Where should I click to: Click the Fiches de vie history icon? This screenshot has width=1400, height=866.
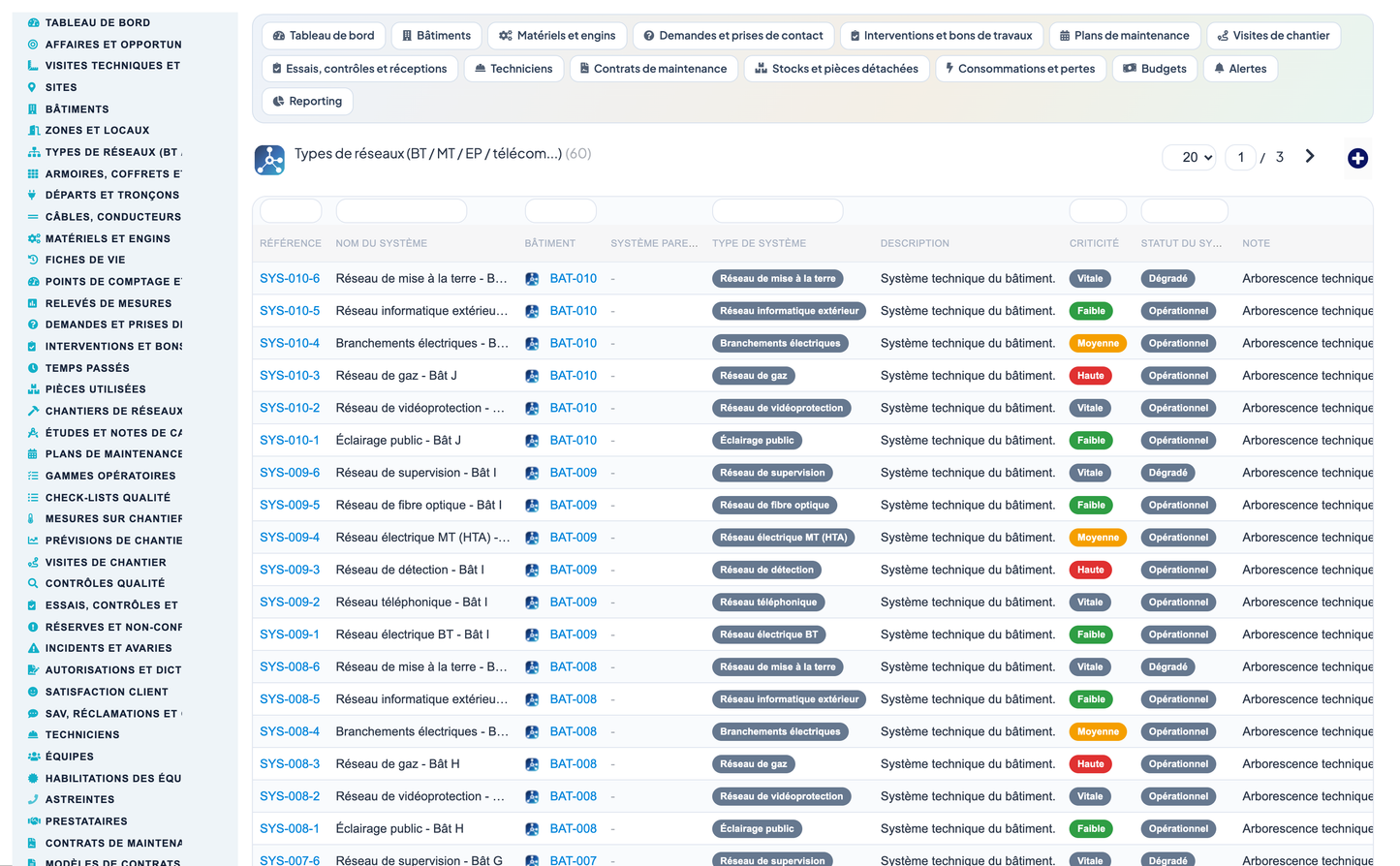(x=33, y=260)
